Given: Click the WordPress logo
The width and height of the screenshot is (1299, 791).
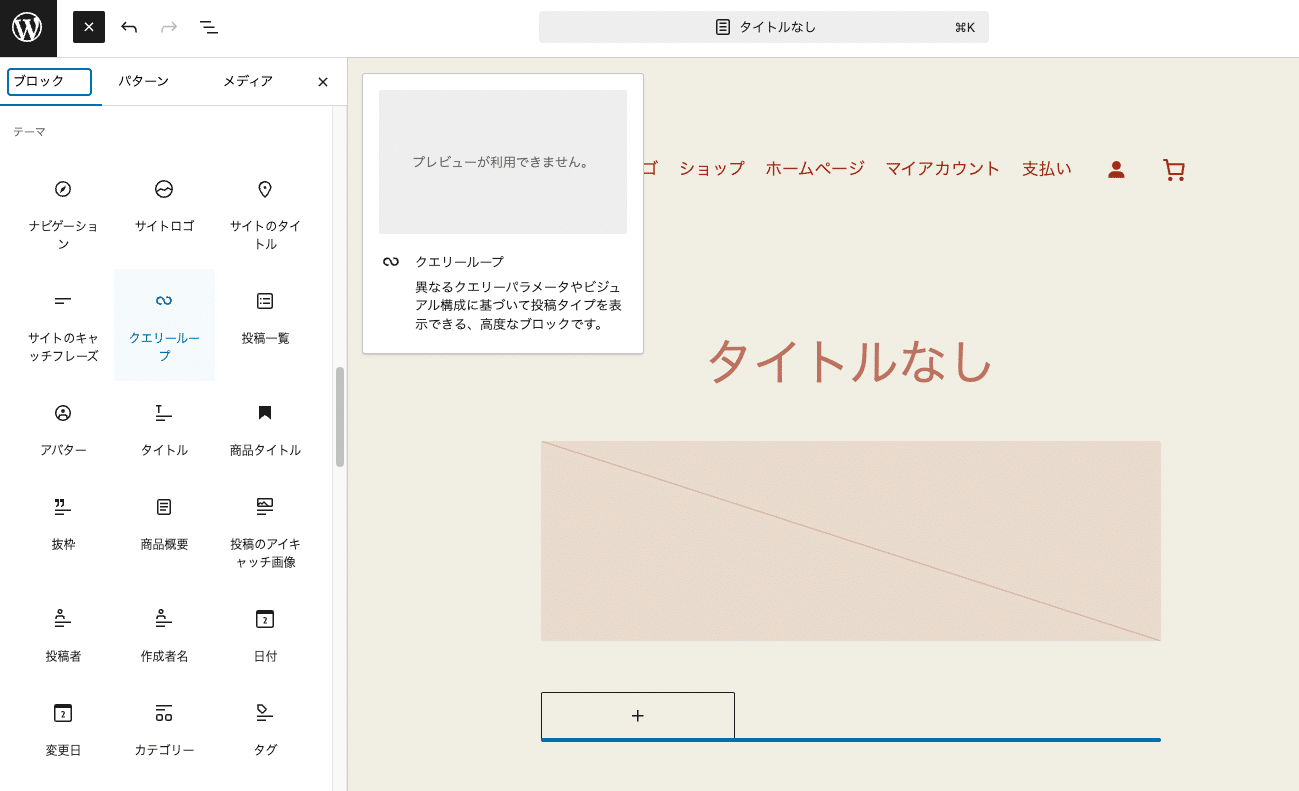Looking at the screenshot, I should tap(27, 27).
